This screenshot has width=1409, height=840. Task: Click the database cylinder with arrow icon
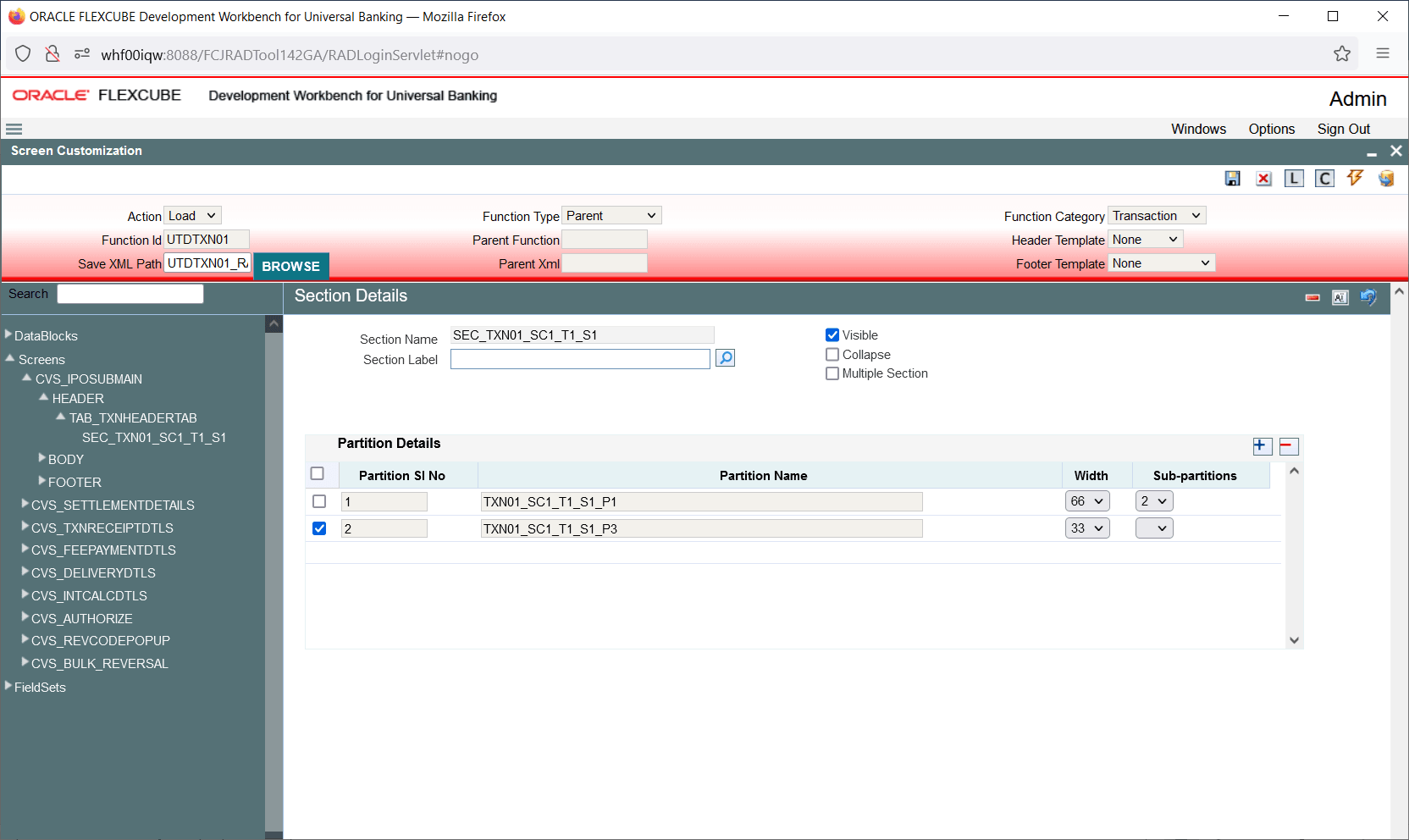pos(1386,178)
